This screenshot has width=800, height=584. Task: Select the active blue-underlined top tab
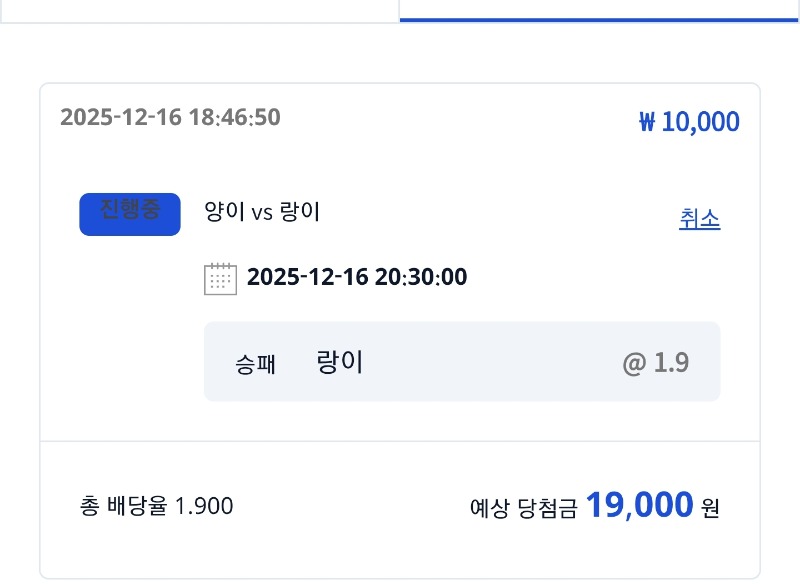600,10
